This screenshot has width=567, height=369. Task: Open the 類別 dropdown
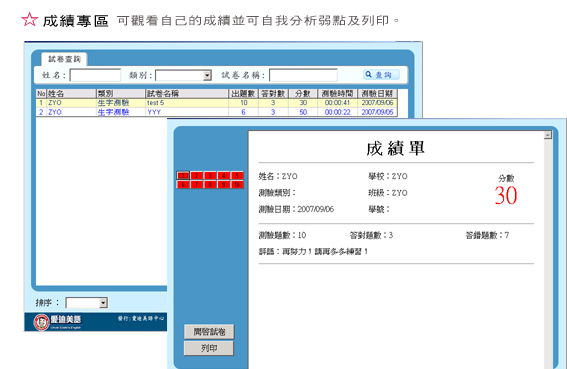coord(207,75)
